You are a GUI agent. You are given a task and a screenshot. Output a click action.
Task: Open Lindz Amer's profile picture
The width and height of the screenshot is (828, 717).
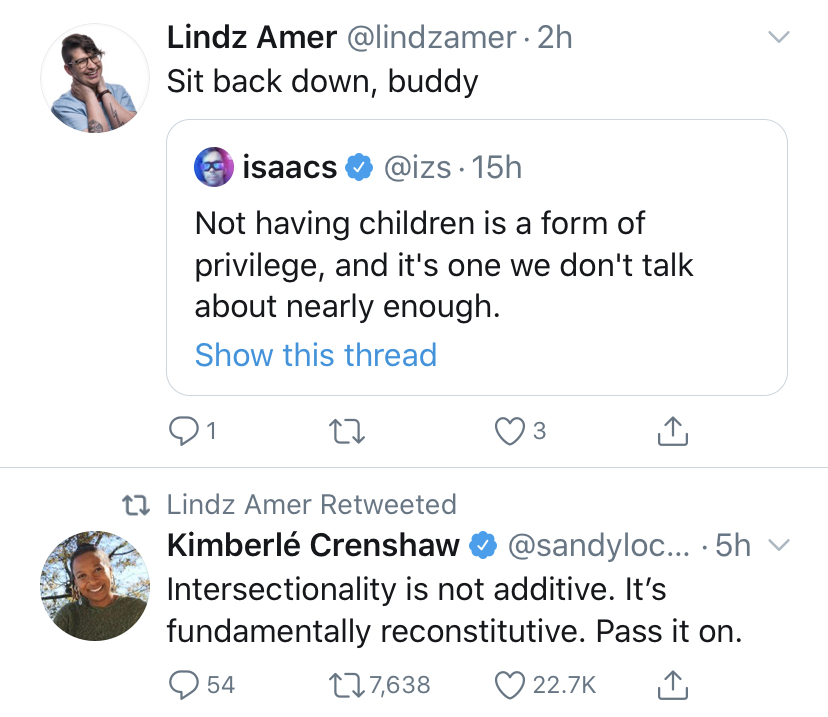tap(95, 78)
